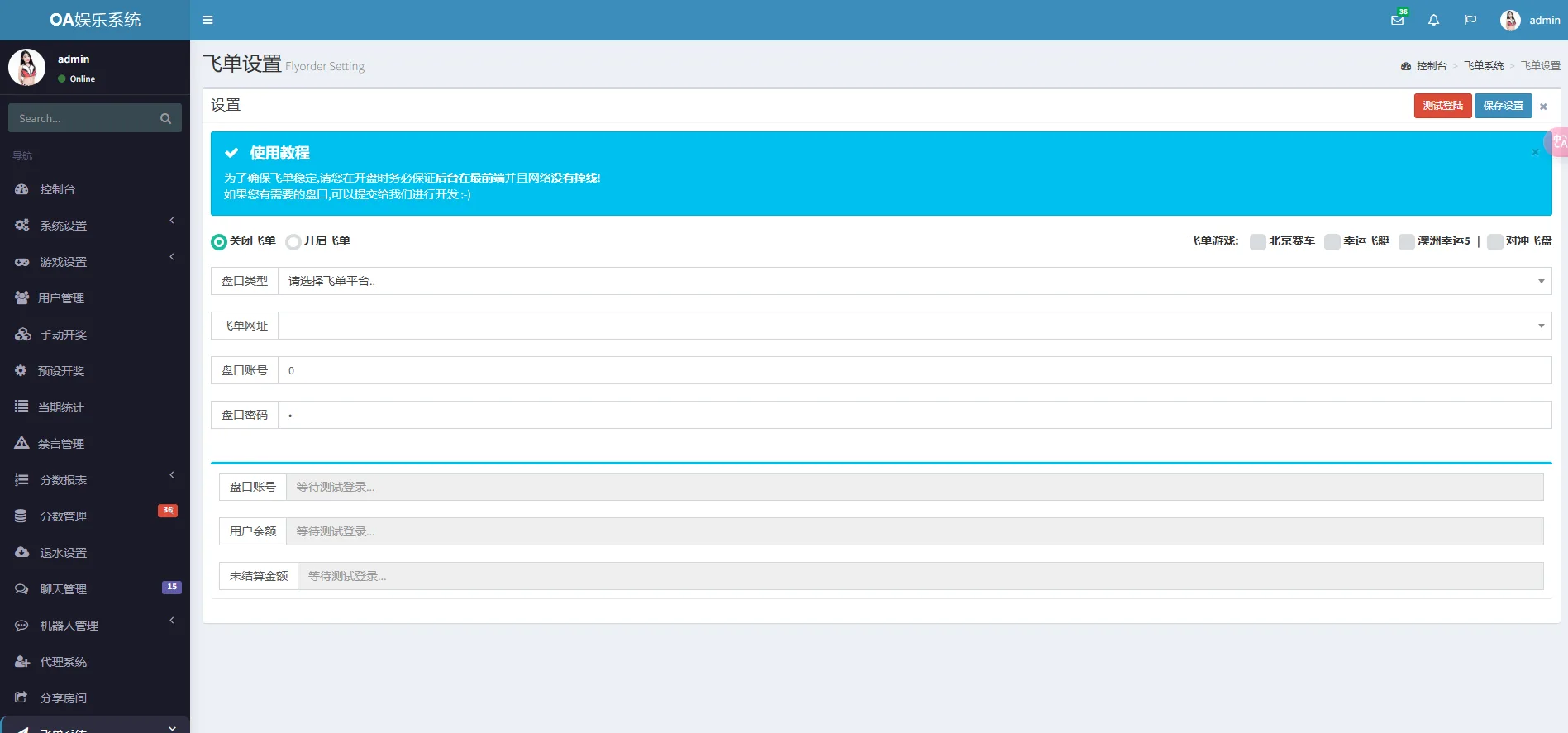This screenshot has width=1568, height=733.
Task: Select the 关闭飞单 radio button
Action: click(x=219, y=242)
